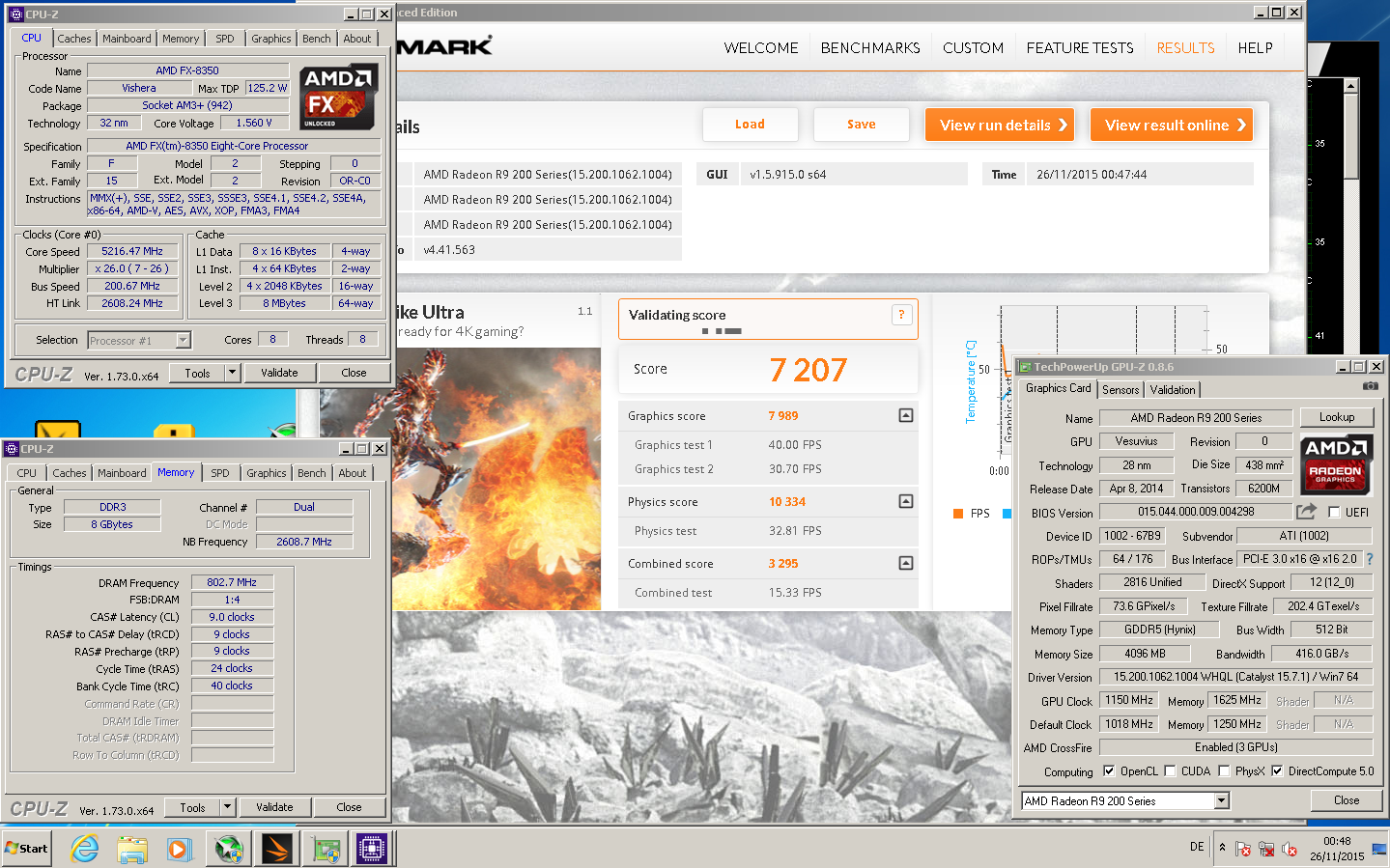Image resolution: width=1390 pixels, height=868 pixels.
Task: Click the Close button at GPU-Z bottom
Action: [1347, 800]
